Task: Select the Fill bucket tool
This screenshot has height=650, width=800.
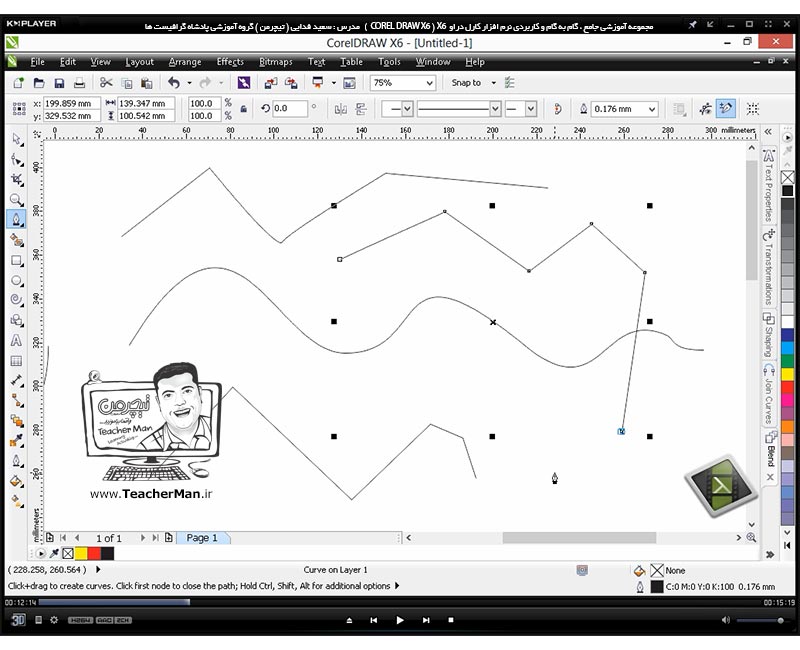Action: (x=16, y=481)
